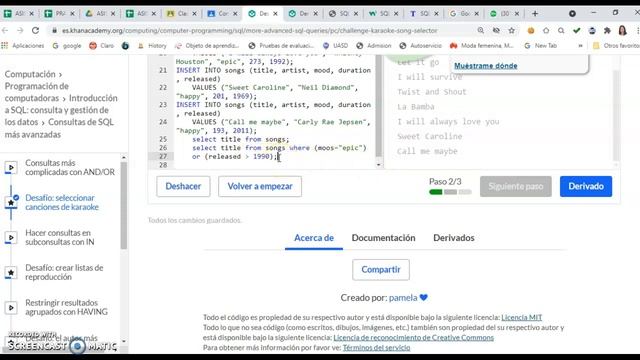Open lesson Consultas más complicadas con AND/OR

coord(70,167)
